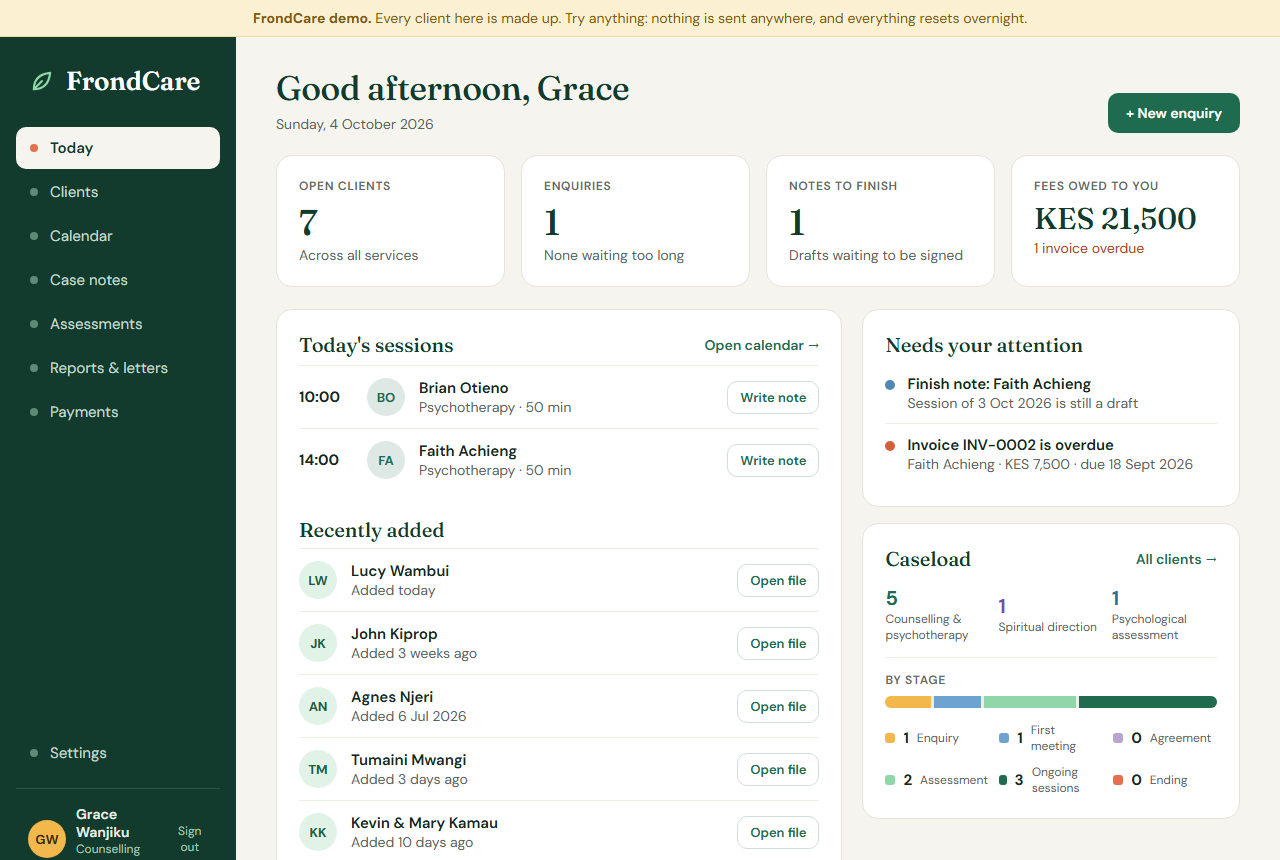
Task: Click the All clients link
Action: coord(1176,559)
